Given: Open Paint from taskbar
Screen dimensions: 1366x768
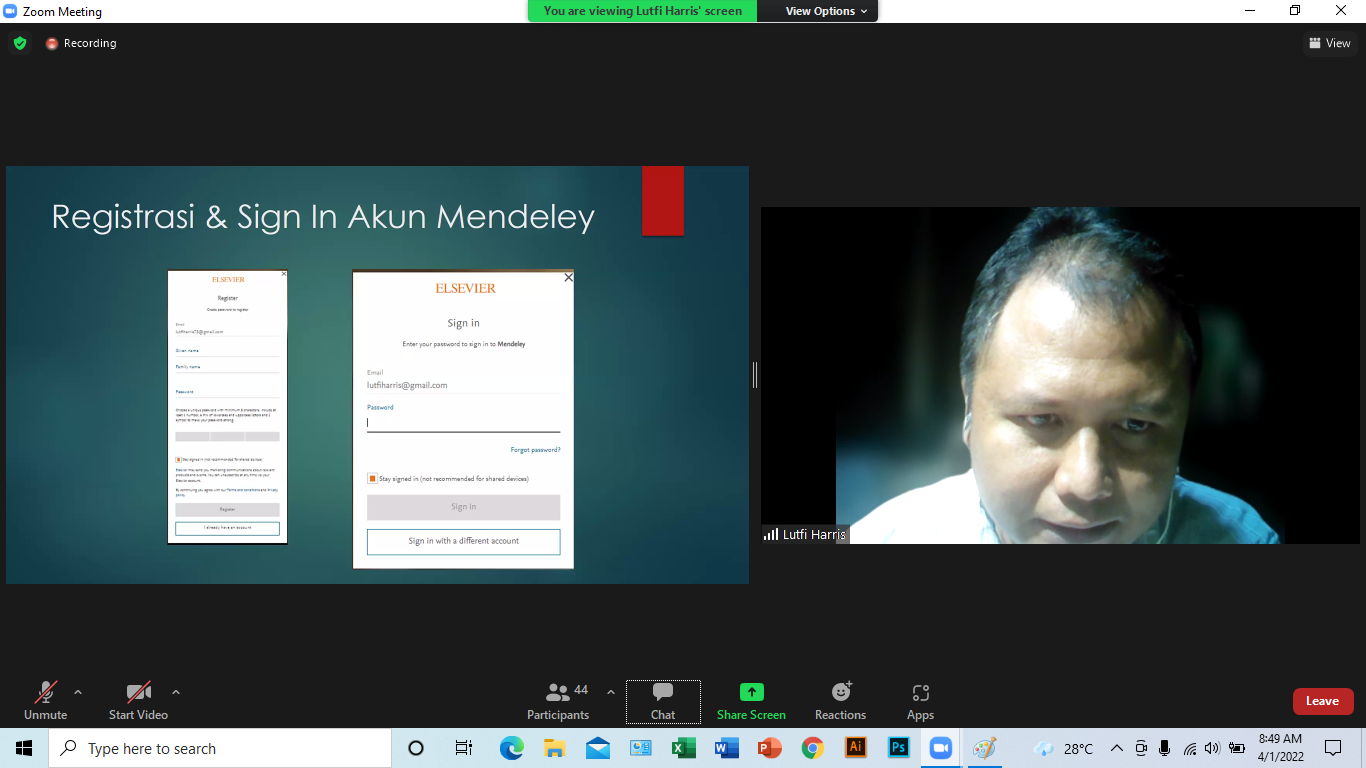Looking at the screenshot, I should pos(984,748).
